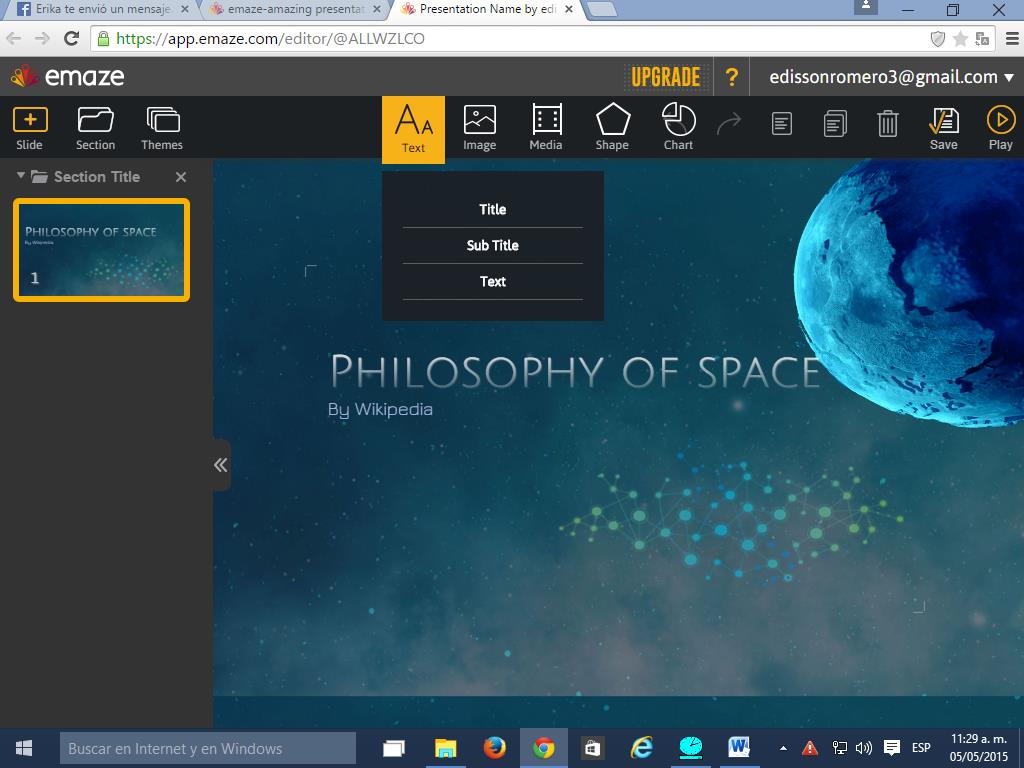The image size is (1024, 768).
Task: Open the Themes panel
Action: (x=162, y=128)
